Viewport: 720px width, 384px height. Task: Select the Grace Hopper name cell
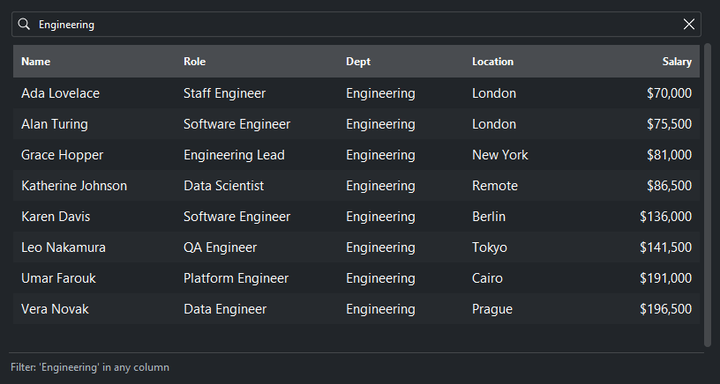pyautogui.click(x=62, y=155)
